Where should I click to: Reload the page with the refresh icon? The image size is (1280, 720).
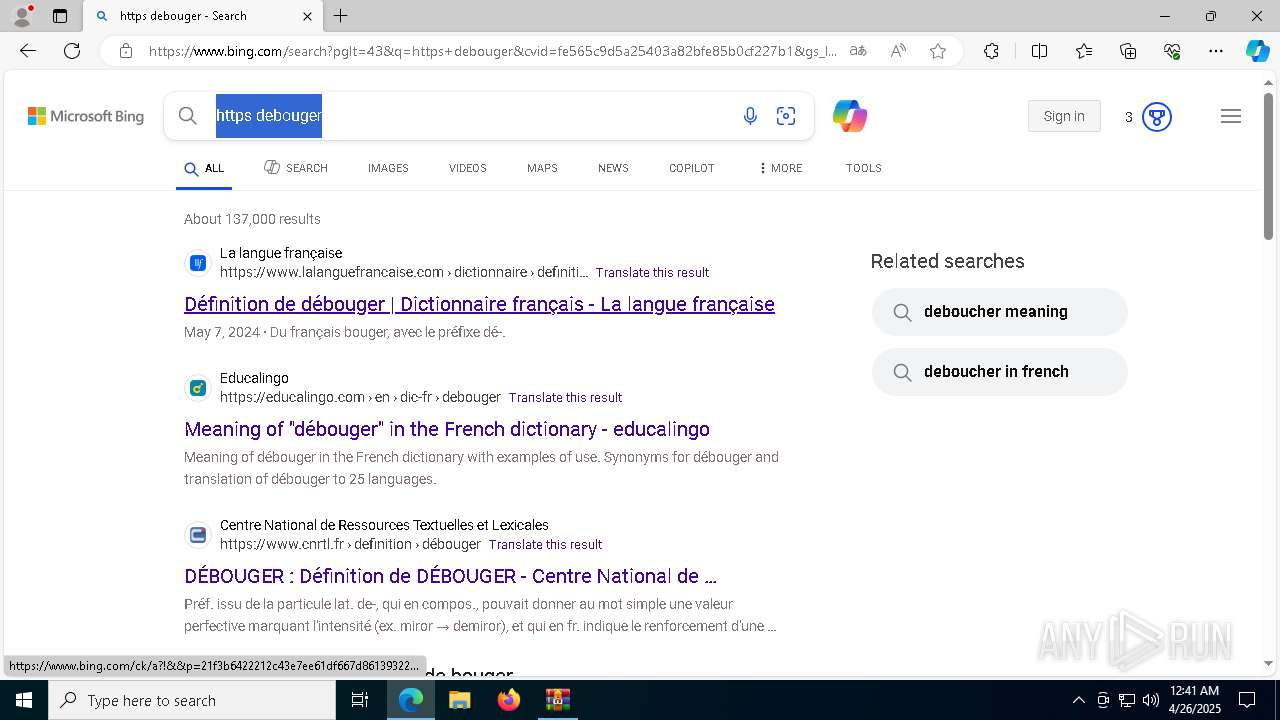[x=72, y=51]
